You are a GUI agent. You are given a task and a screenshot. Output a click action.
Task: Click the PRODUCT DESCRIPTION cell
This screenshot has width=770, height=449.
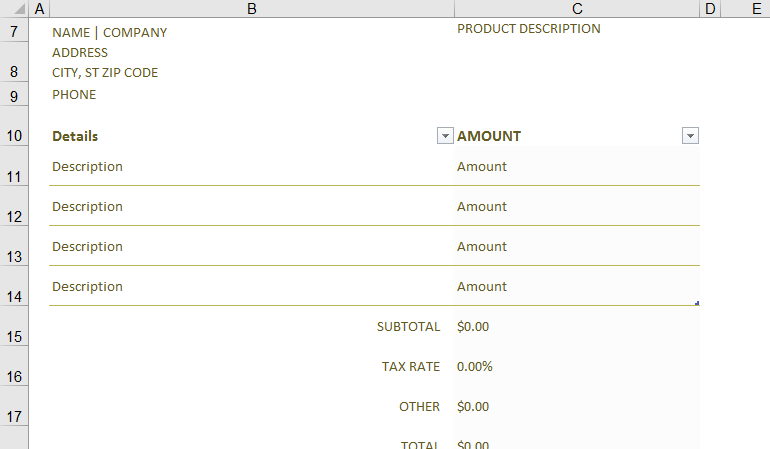click(x=529, y=29)
